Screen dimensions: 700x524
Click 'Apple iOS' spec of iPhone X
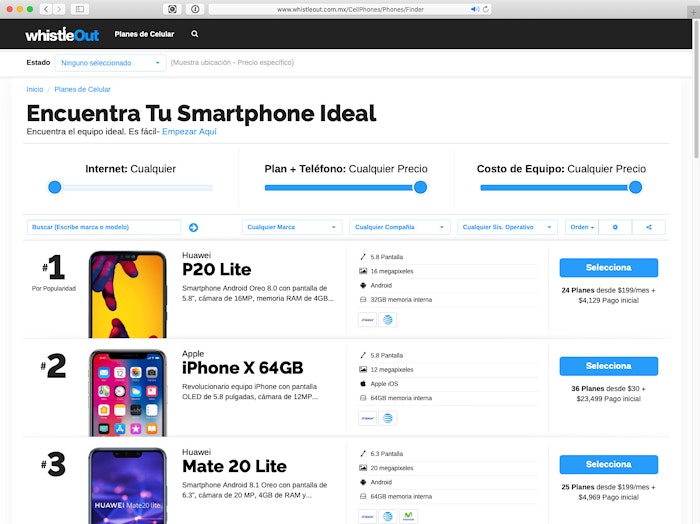click(384, 384)
